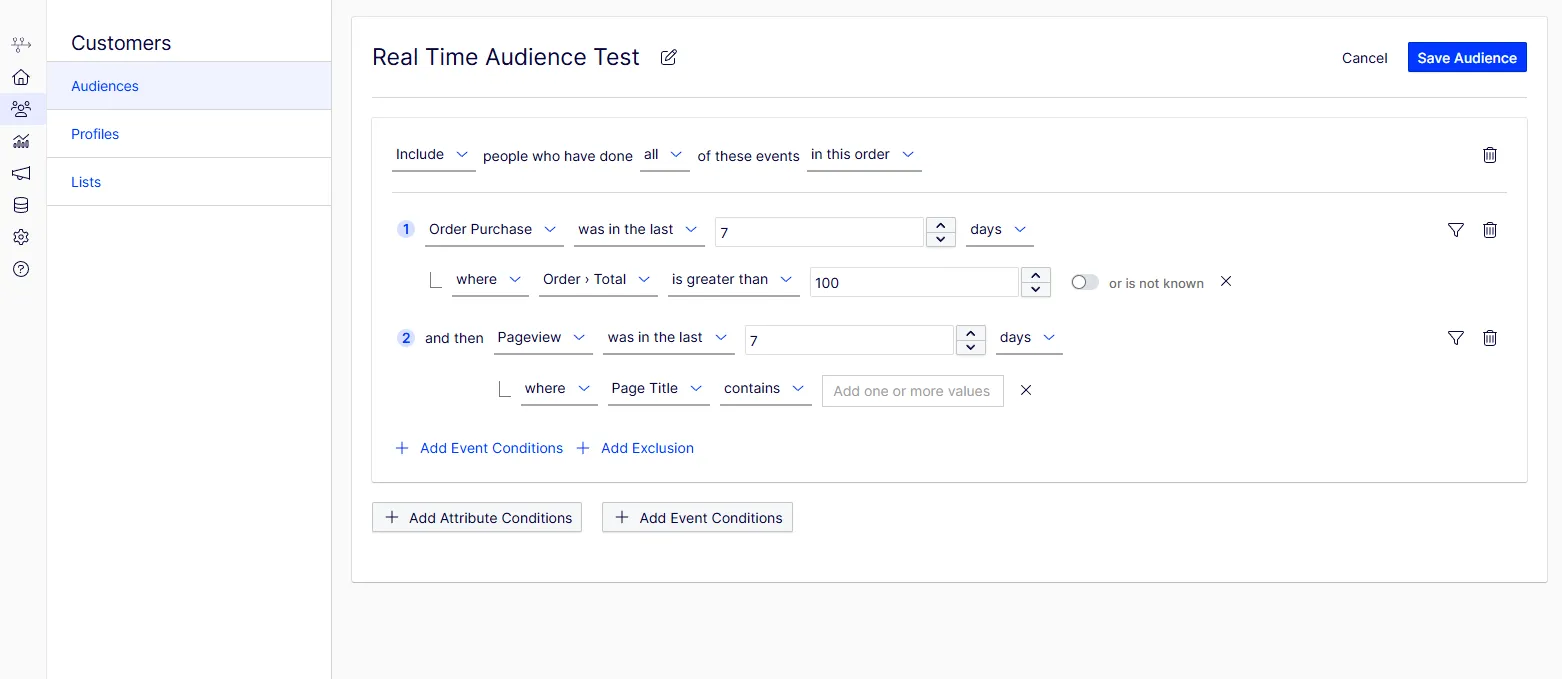Open the Pageview event dropdown
The height and width of the screenshot is (679, 1562).
543,338
